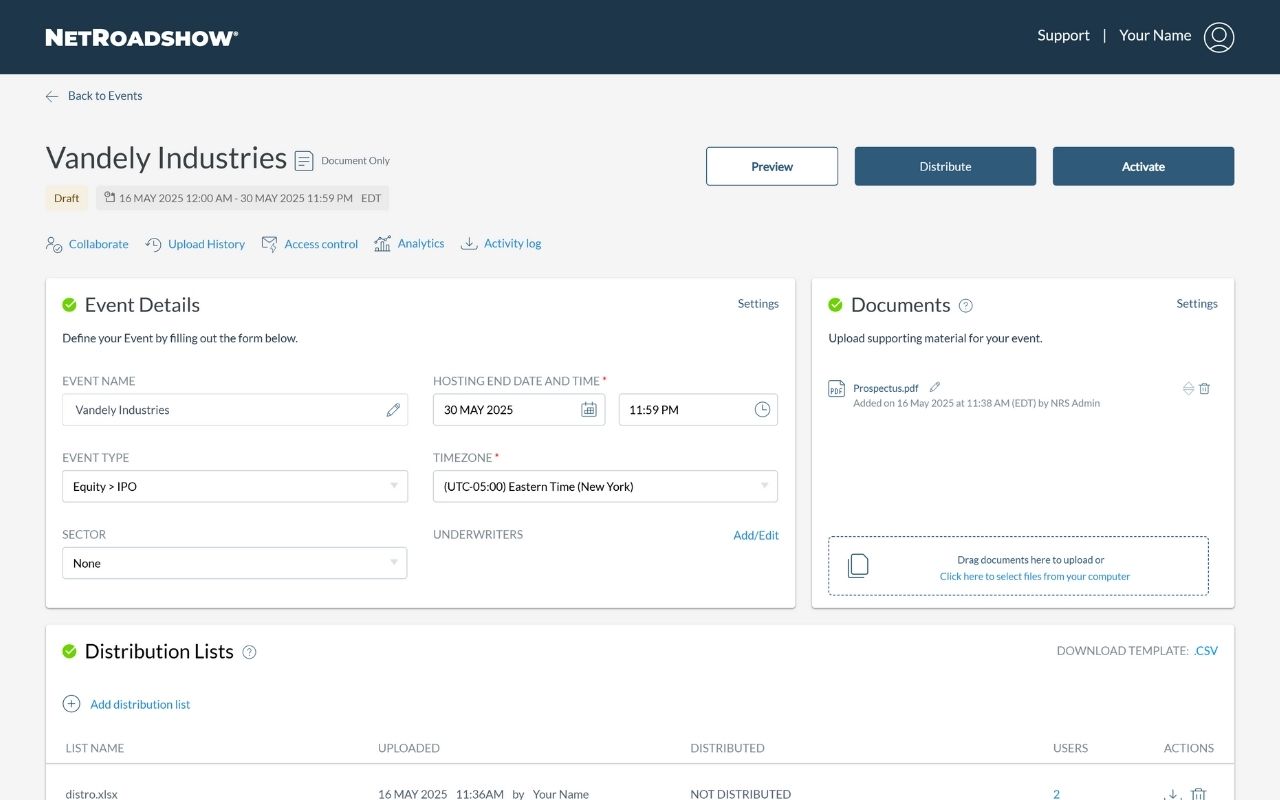
Task: Click the reorder arrows icon for Prospectus.pdf
Action: (x=1188, y=388)
